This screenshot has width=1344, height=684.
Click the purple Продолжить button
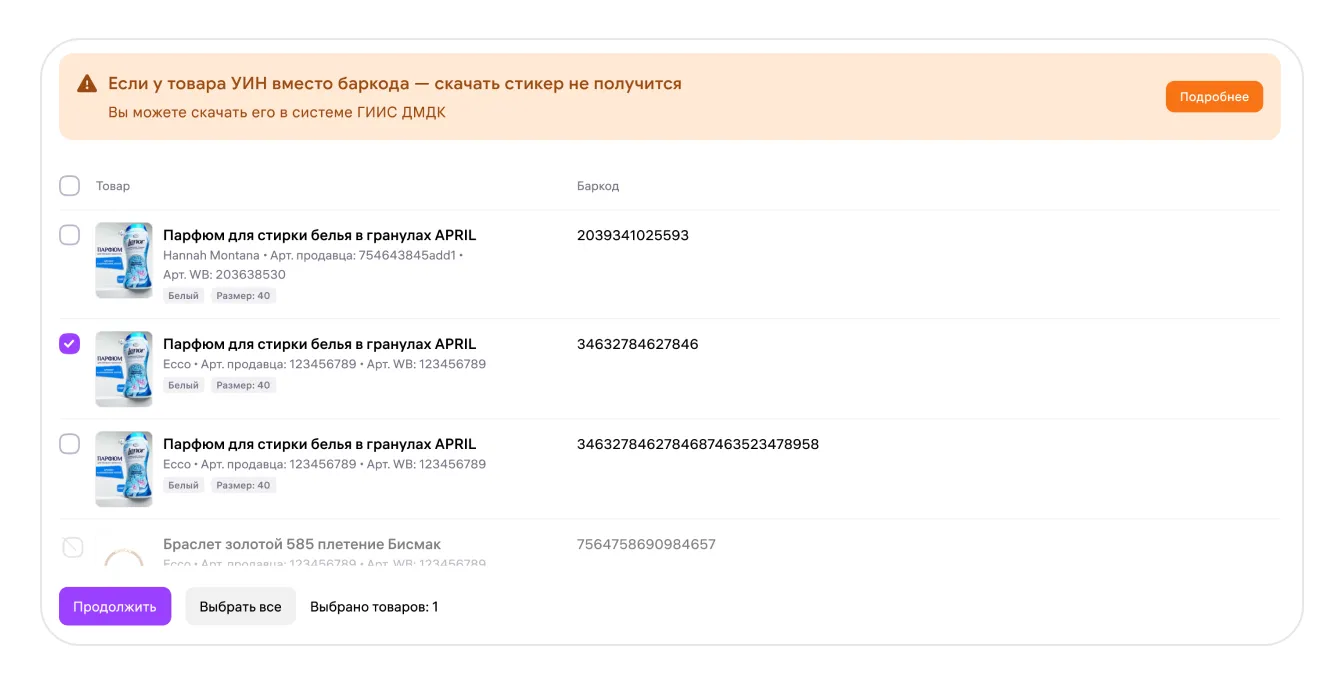[x=115, y=606]
